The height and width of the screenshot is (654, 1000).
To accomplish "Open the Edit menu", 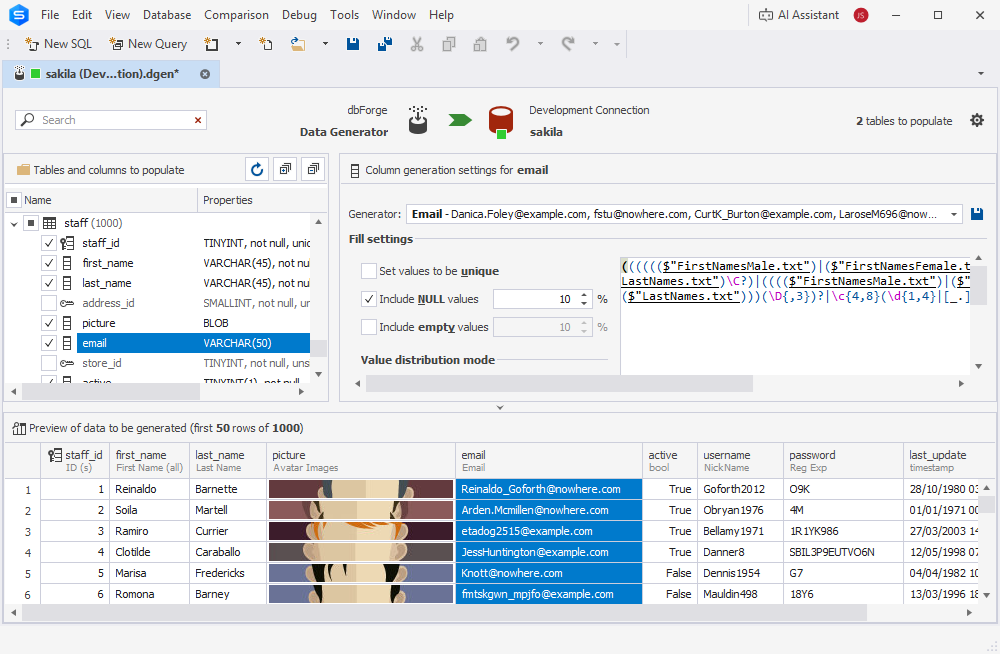I will click(82, 15).
